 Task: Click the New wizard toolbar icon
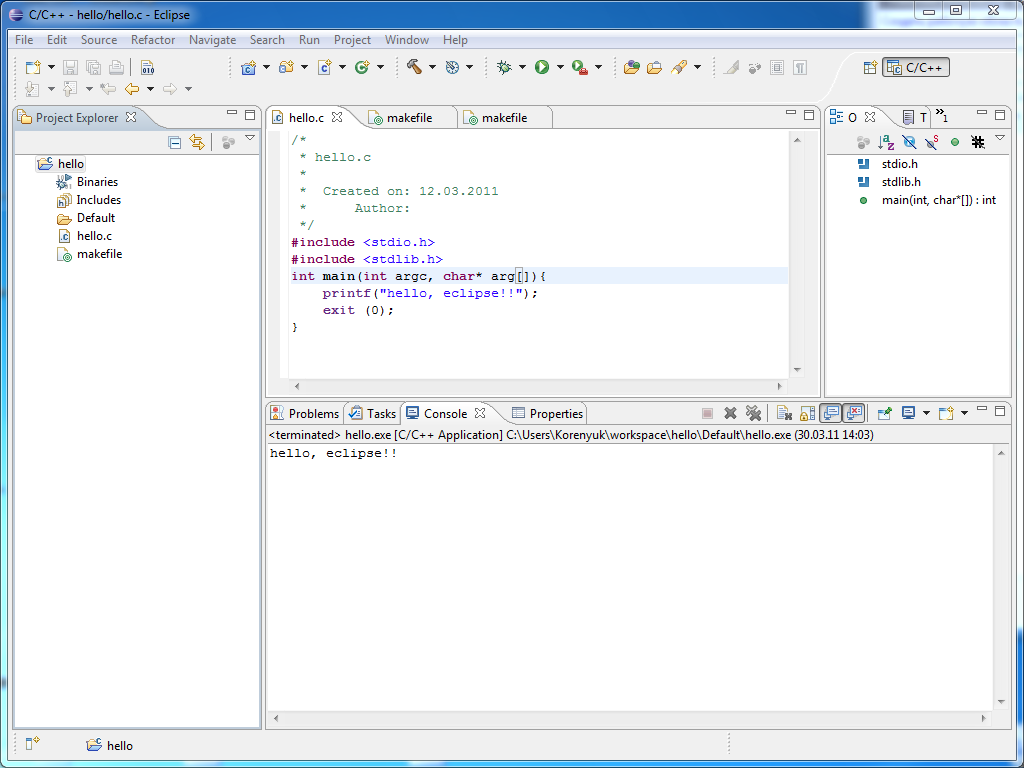click(x=33, y=67)
